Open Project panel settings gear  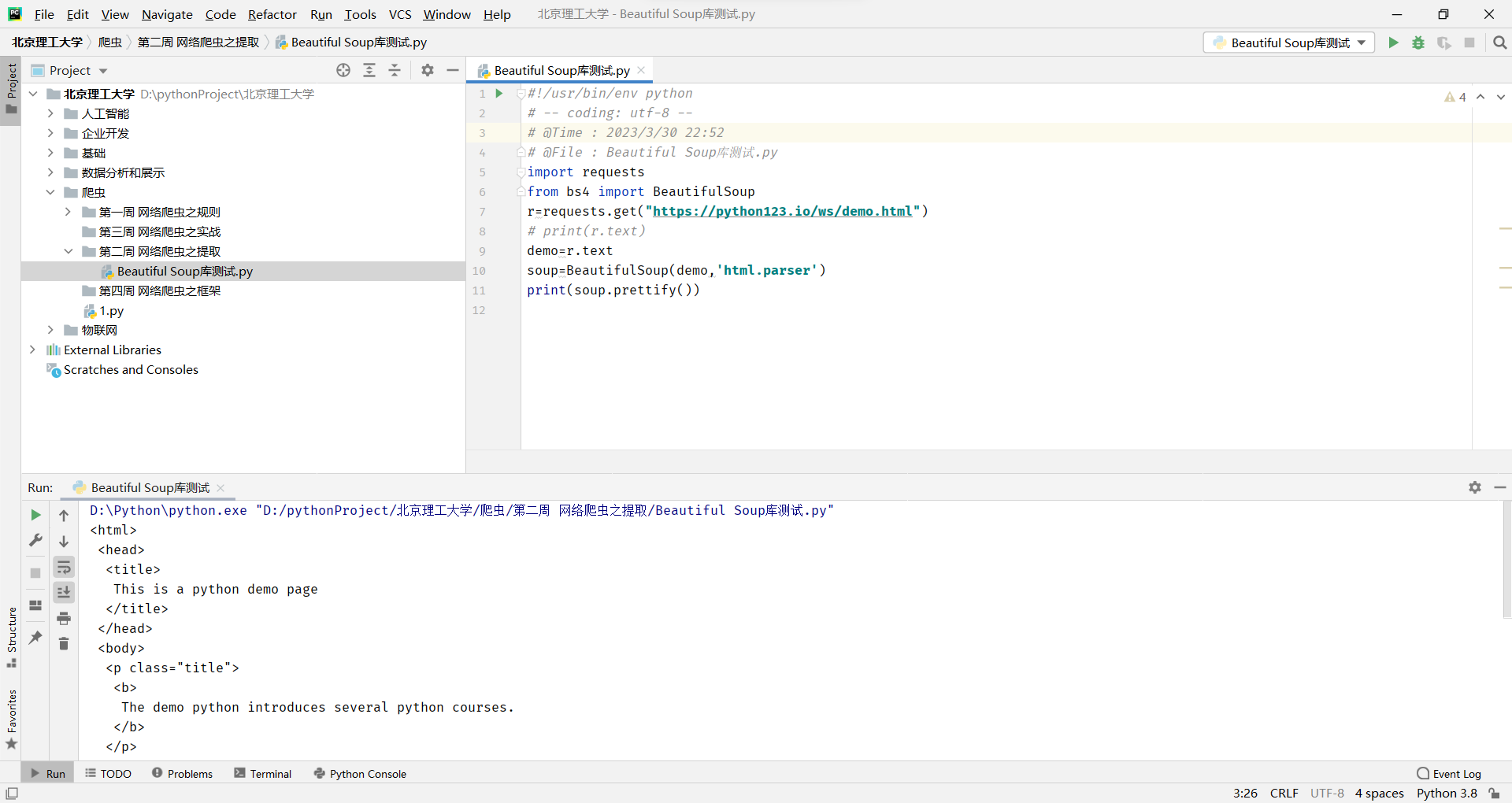(x=428, y=70)
